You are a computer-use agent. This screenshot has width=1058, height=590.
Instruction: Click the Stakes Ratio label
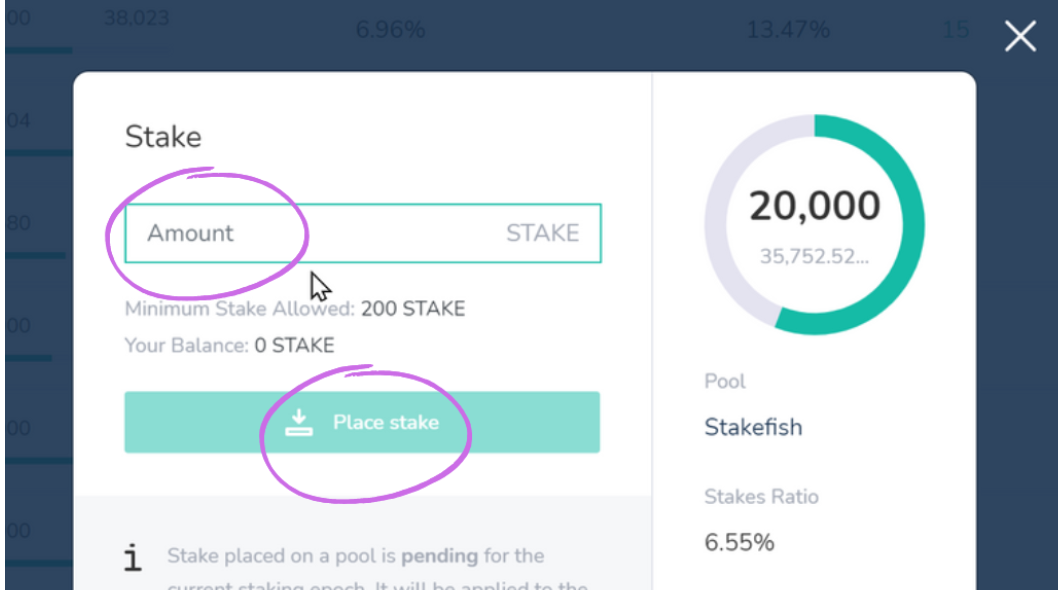(761, 497)
